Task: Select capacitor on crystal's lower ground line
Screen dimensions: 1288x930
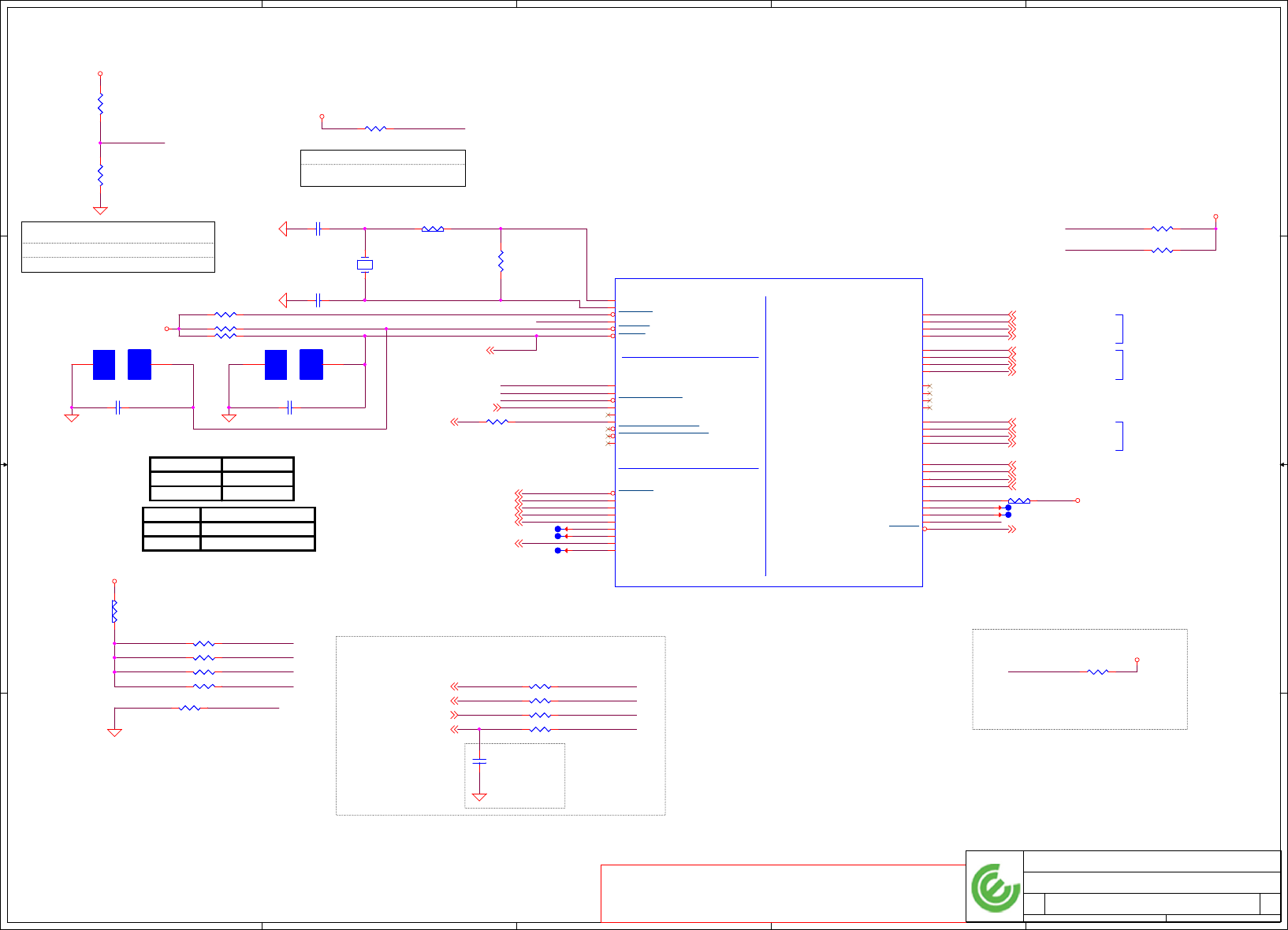Action: coord(318,300)
